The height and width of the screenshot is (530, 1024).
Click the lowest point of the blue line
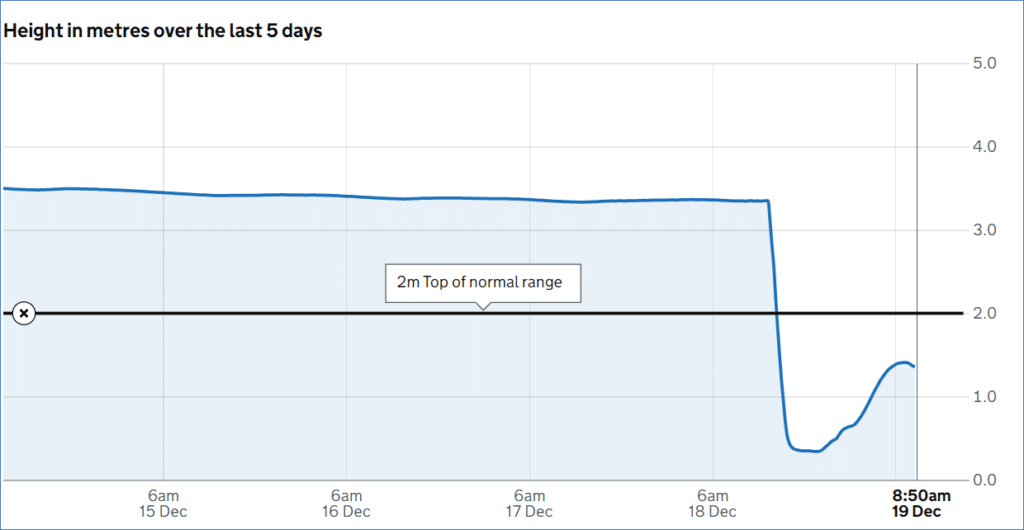[816, 451]
